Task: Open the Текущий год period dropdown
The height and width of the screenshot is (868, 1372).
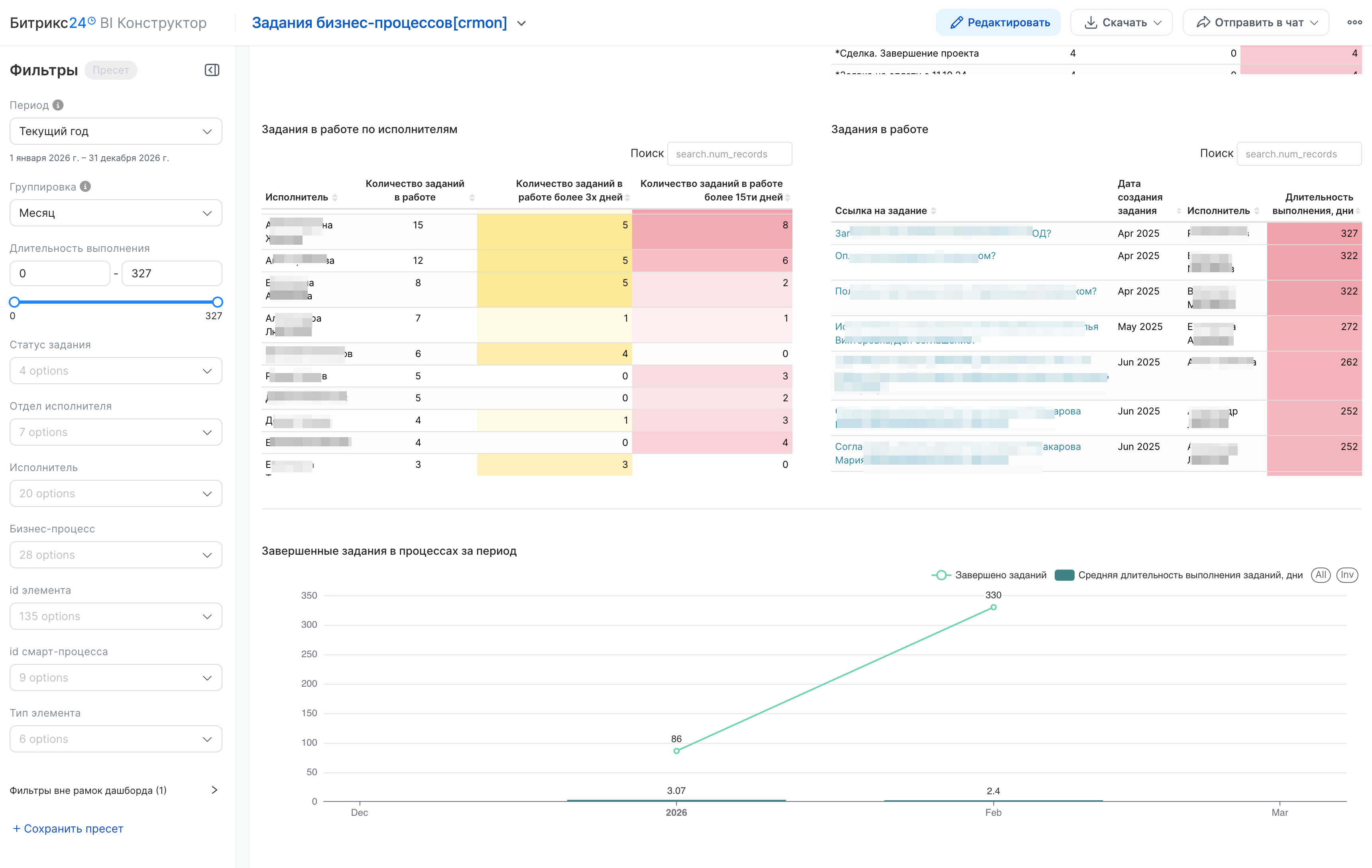Action: pos(116,132)
